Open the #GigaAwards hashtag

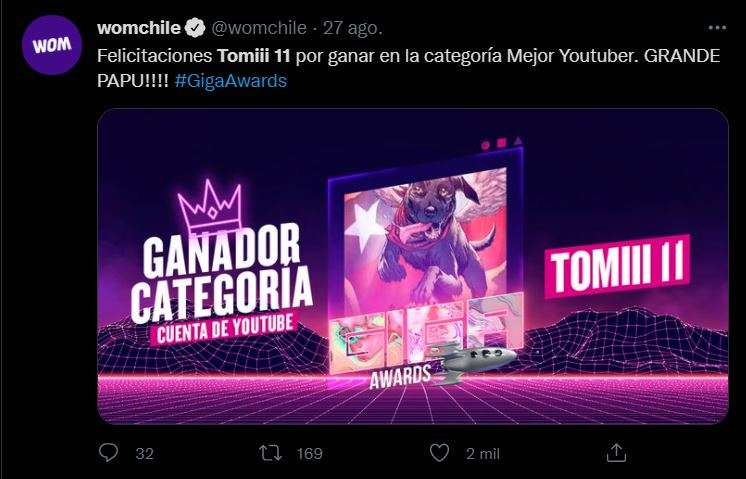point(231,81)
